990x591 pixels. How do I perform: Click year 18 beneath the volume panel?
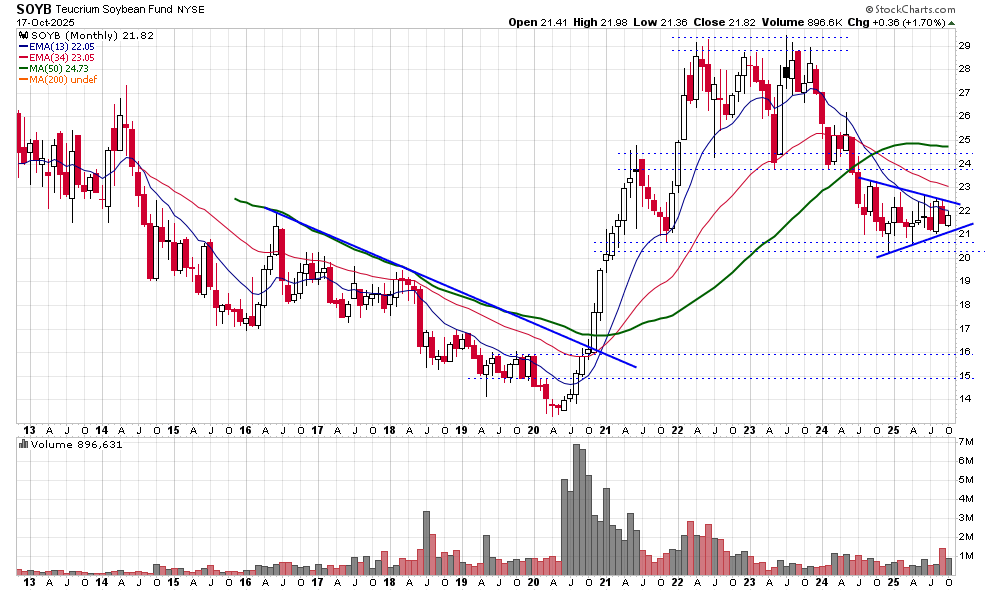(x=390, y=582)
